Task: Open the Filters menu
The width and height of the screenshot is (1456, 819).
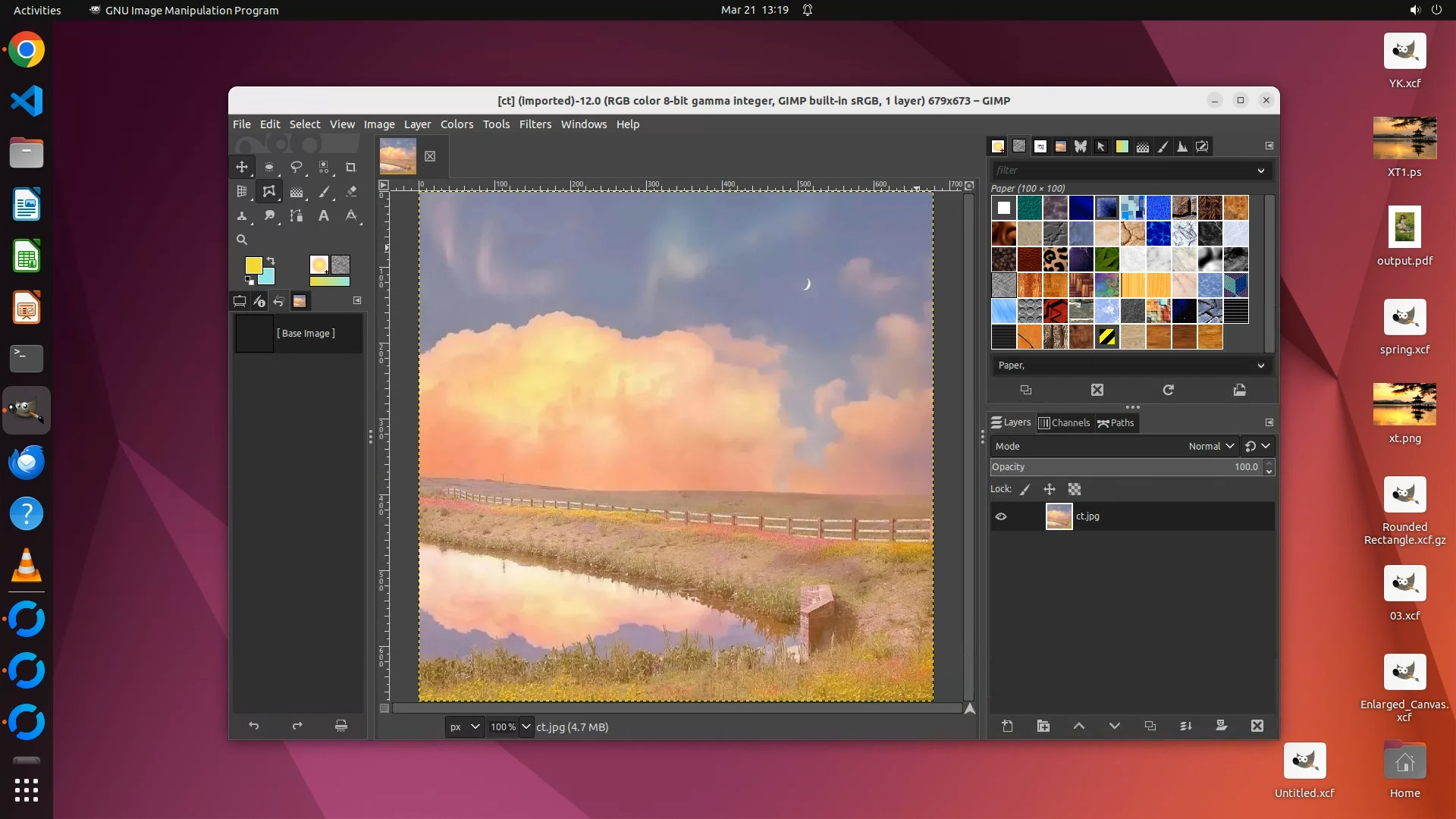Action: click(x=535, y=124)
